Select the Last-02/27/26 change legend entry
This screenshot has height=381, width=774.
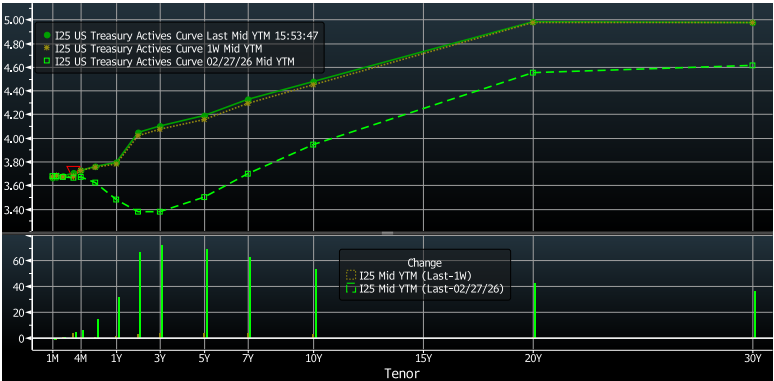(x=425, y=289)
